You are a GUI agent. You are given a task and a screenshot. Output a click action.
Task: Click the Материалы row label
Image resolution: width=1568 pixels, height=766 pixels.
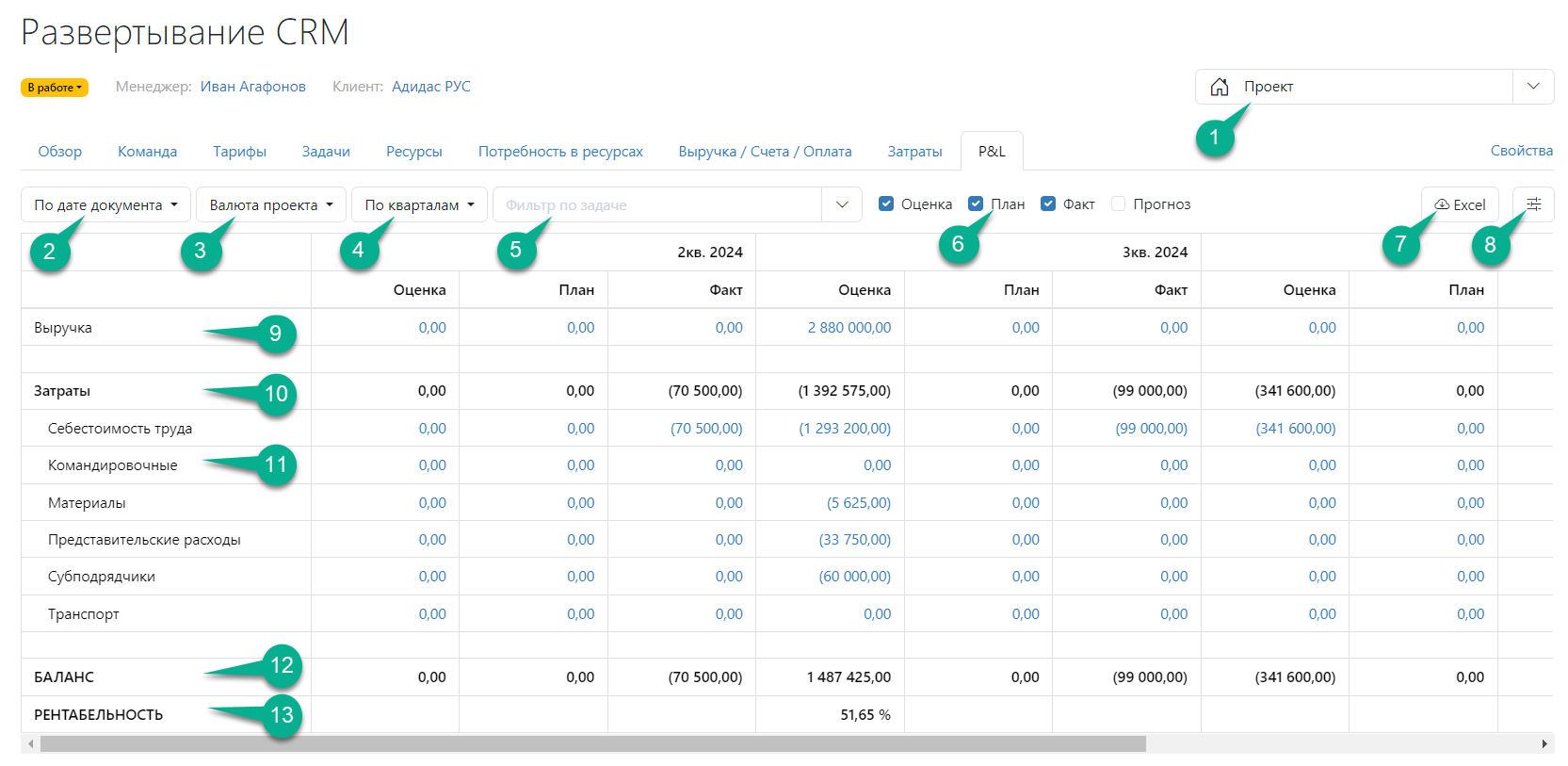[87, 503]
